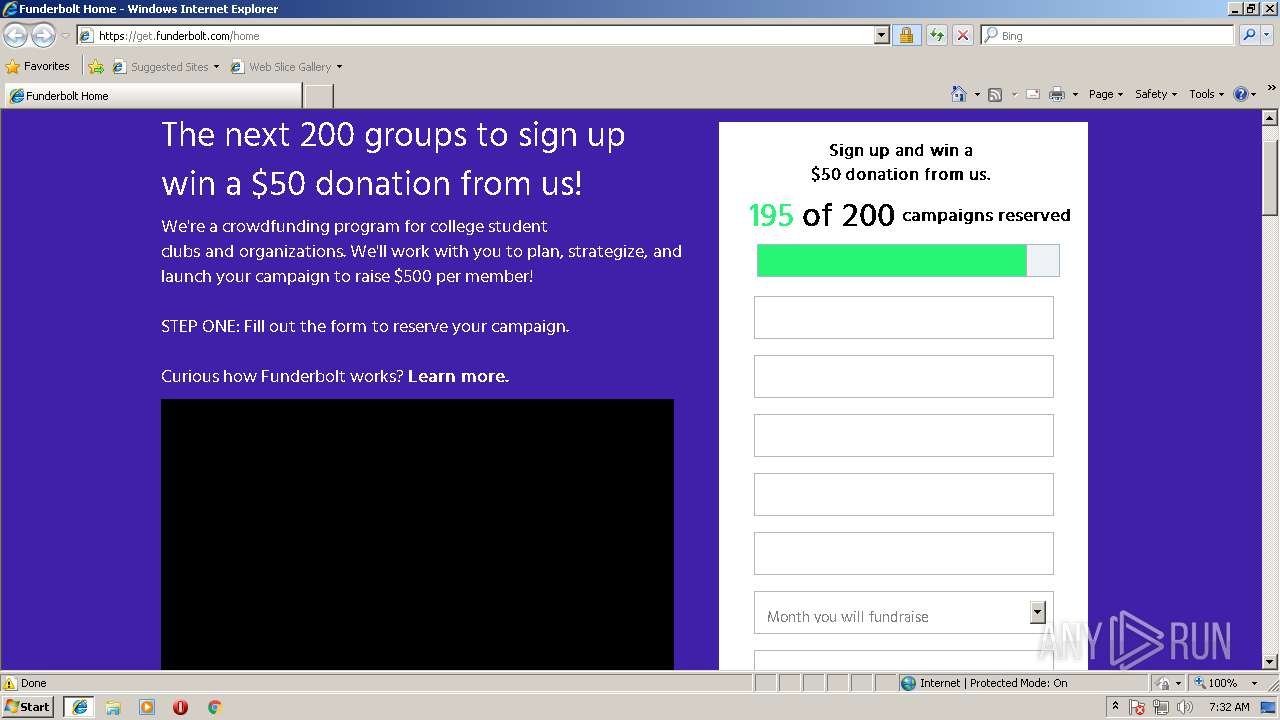
Task: Open the Help question mark menu
Action: click(1245, 94)
